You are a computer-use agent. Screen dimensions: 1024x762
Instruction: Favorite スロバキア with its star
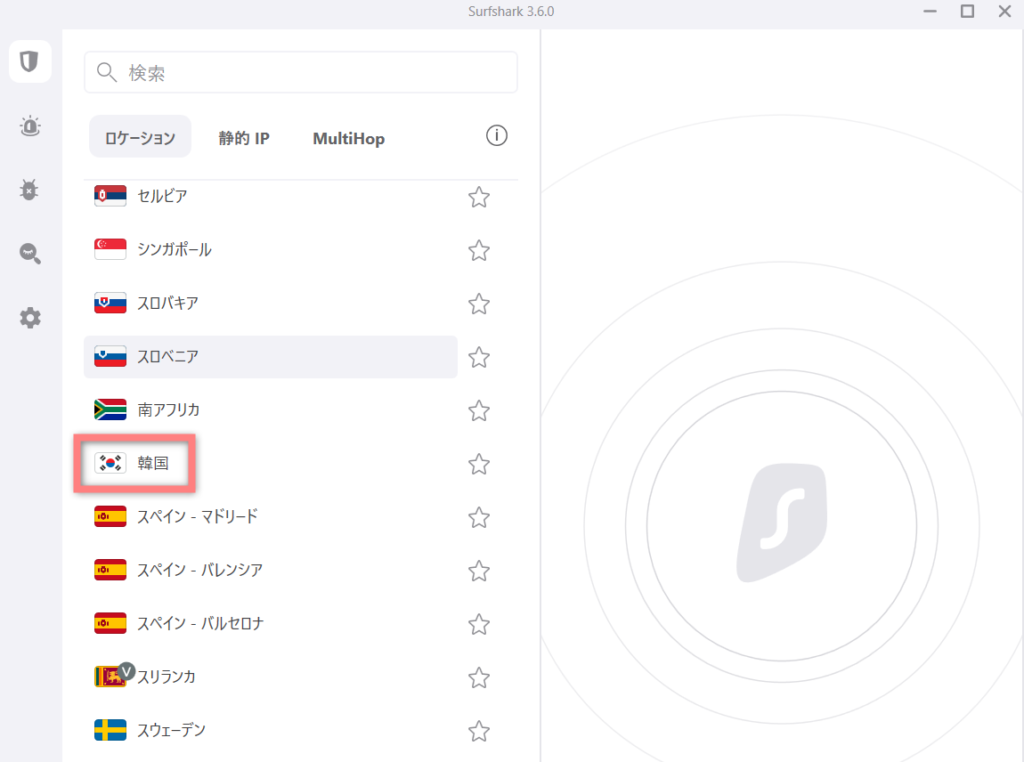click(x=479, y=304)
